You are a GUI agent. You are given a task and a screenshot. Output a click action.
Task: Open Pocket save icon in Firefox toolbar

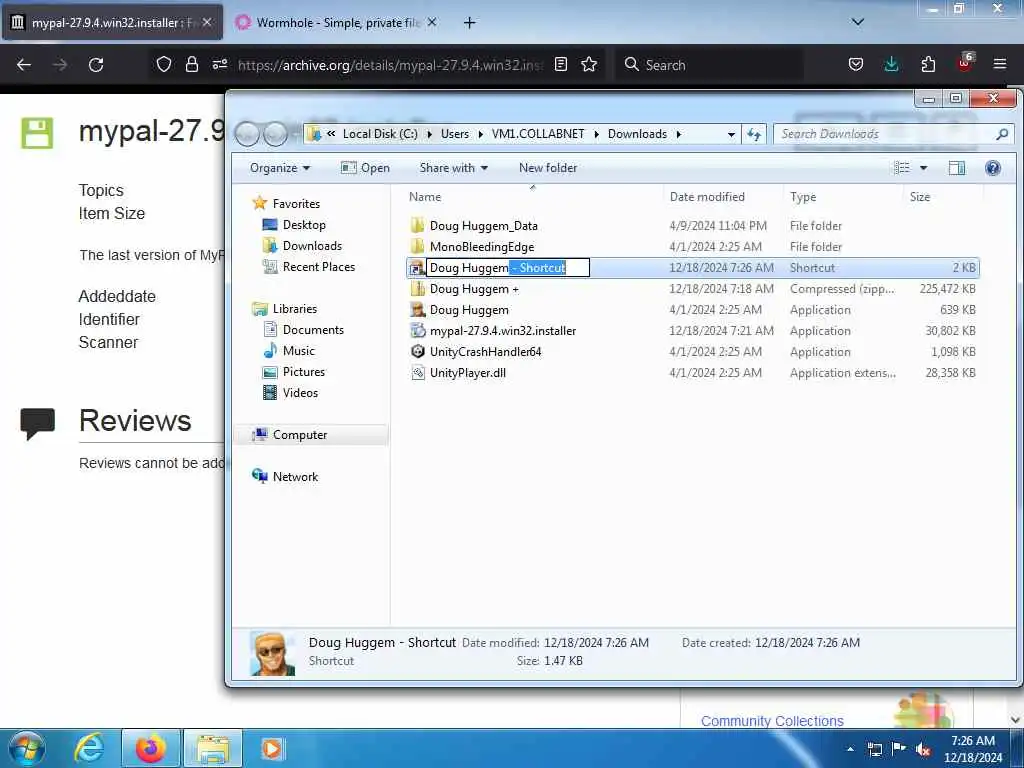856,64
